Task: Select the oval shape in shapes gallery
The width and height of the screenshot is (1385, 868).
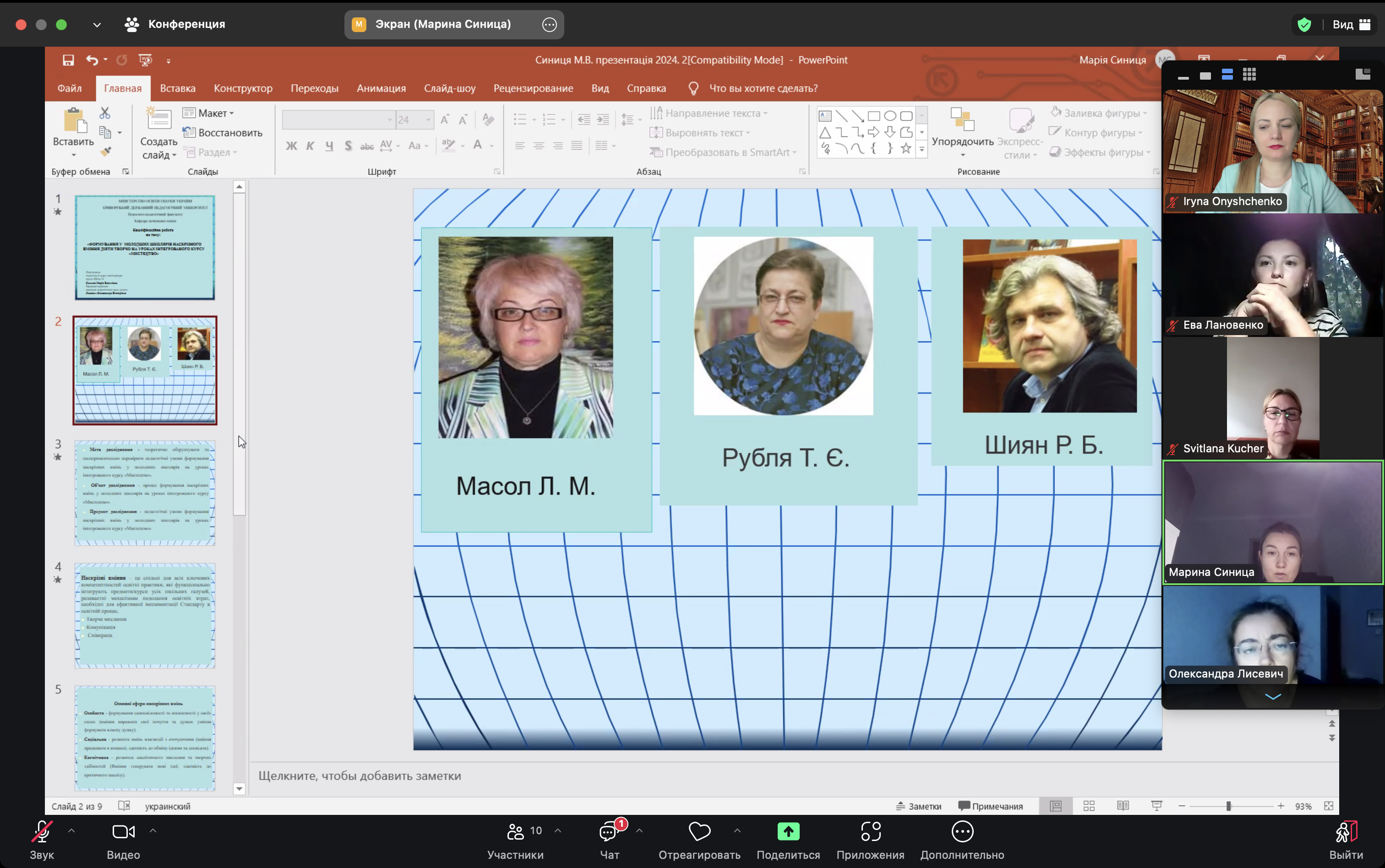Action: point(890,116)
